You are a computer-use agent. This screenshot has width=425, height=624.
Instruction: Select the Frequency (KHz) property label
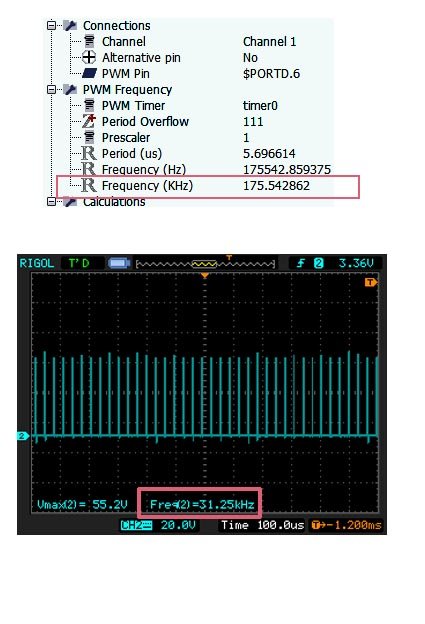147,185
